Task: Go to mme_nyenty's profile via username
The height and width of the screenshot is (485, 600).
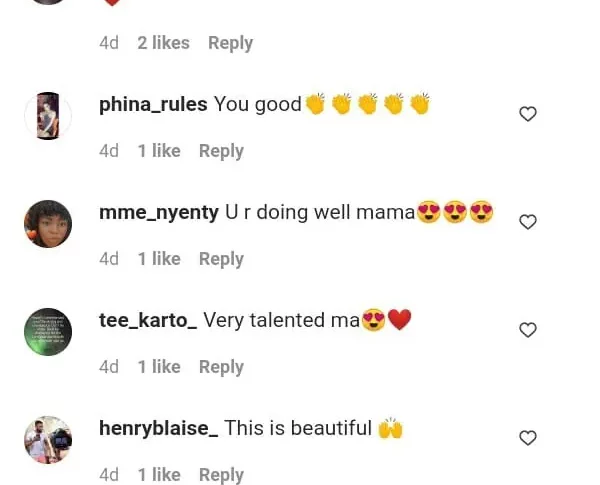Action: tap(159, 212)
